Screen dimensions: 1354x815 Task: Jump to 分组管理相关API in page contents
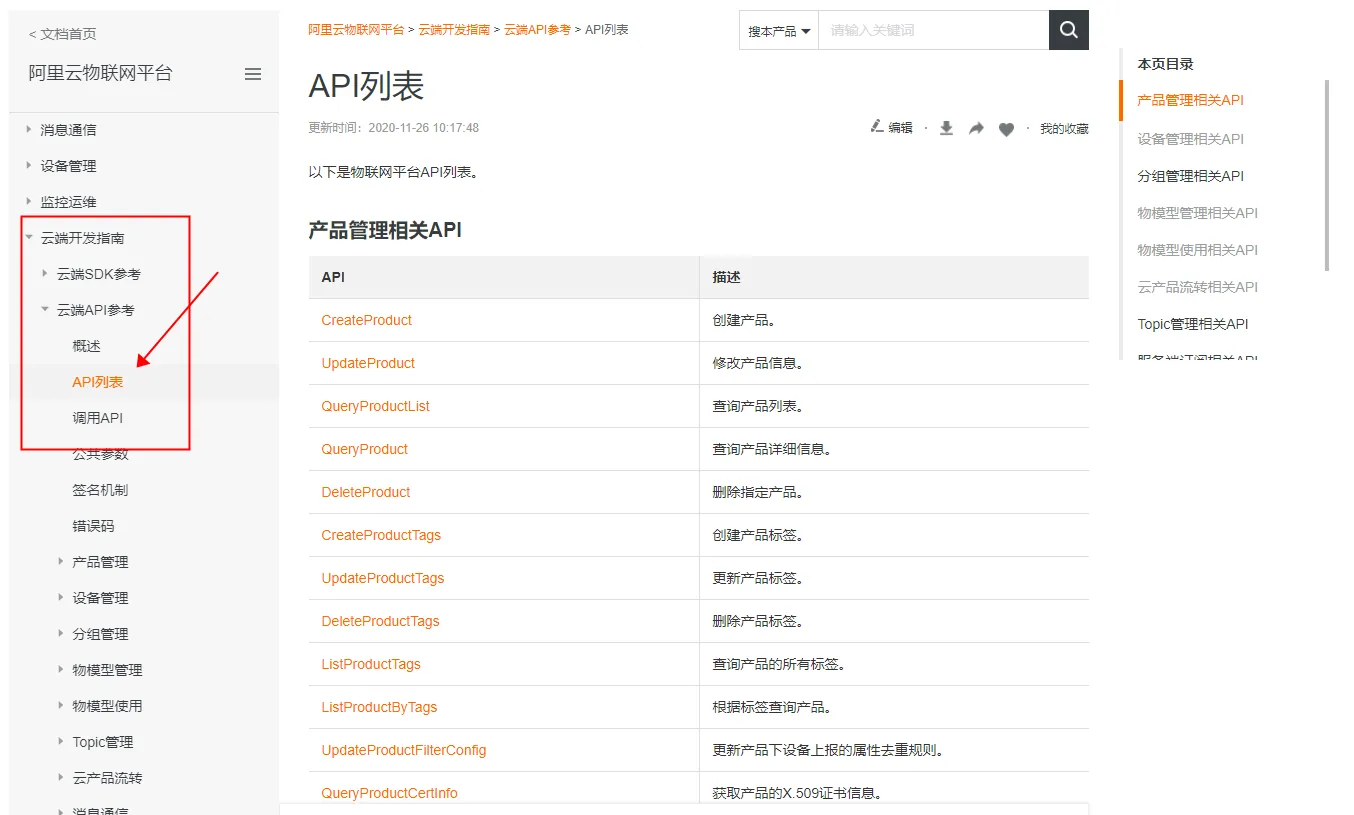click(x=1191, y=176)
